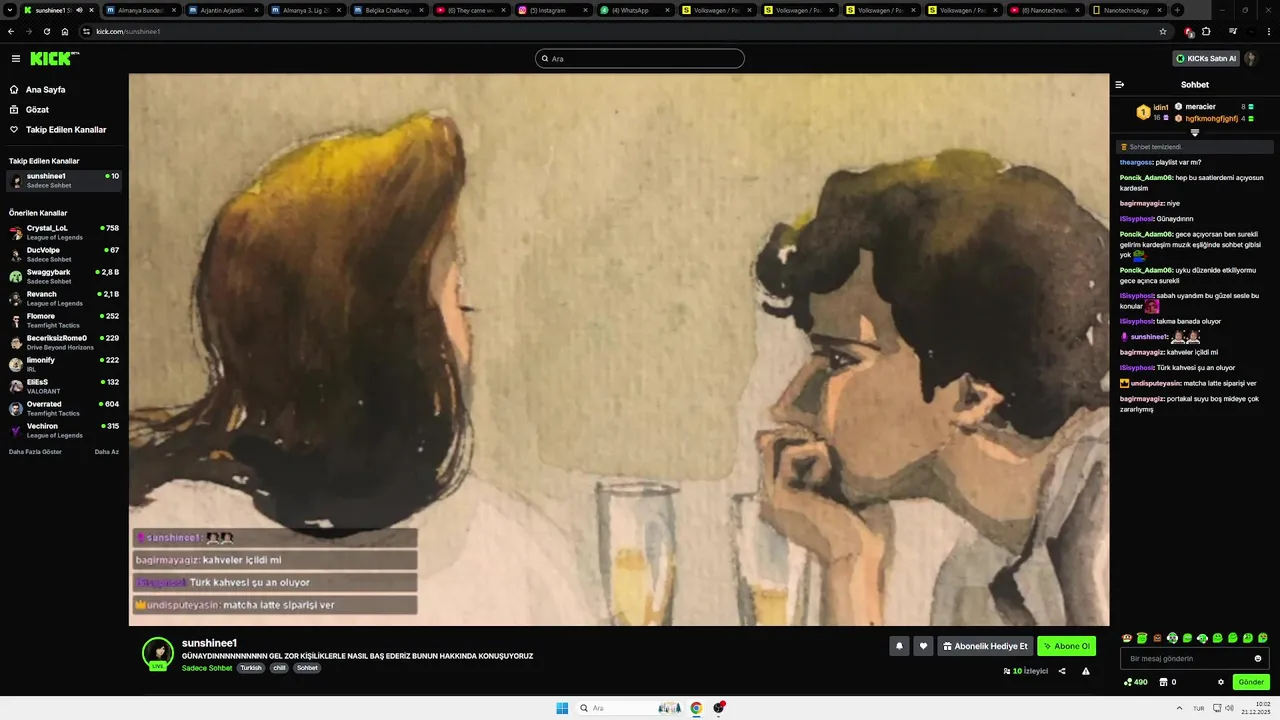Expand the gift leaderboard below idin1
The height and width of the screenshot is (720, 1280).
click(1194, 132)
